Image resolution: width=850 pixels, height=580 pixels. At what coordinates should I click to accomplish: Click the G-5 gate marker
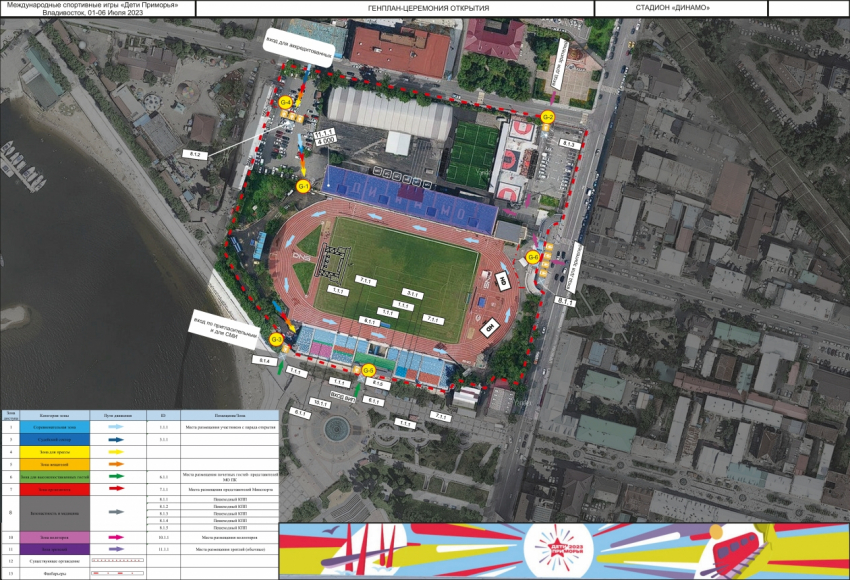click(369, 371)
